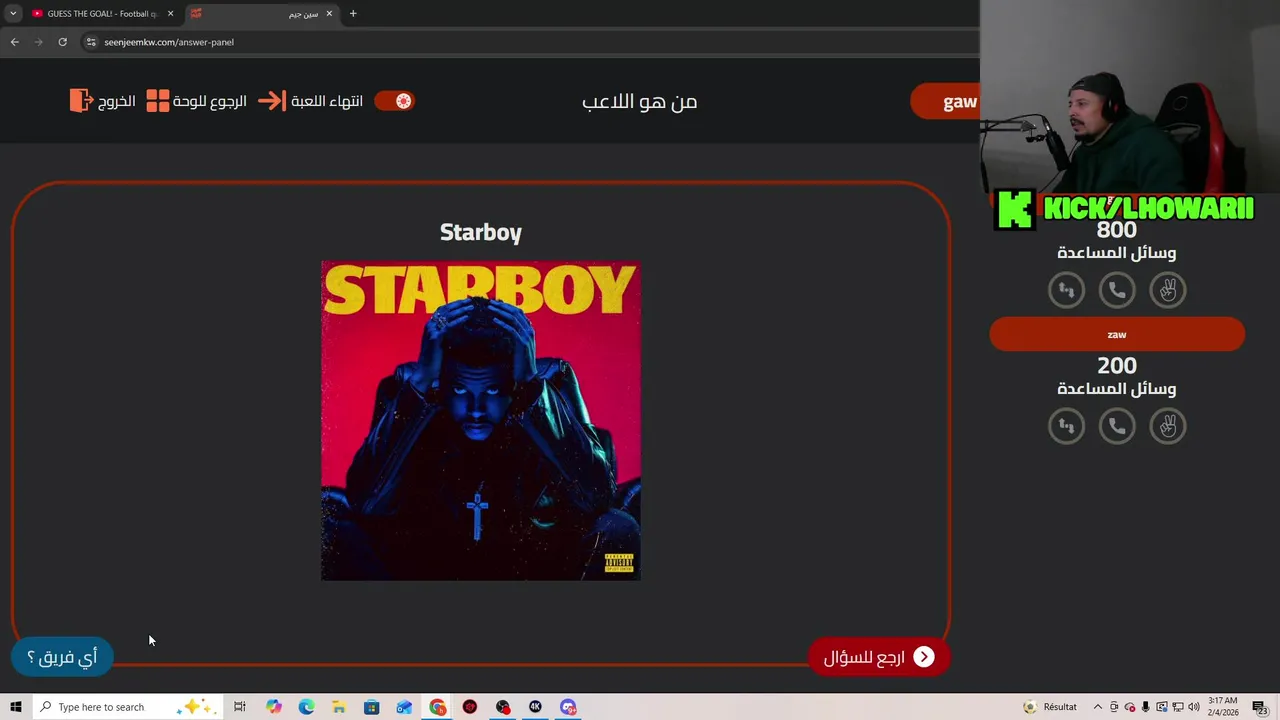Close the GUESS THE GOAL tab
This screenshot has width=1280, height=720.
(x=171, y=13)
